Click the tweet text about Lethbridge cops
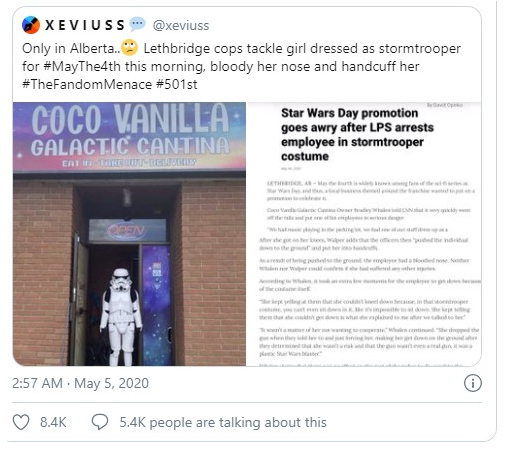The image size is (506, 451). [x=241, y=66]
